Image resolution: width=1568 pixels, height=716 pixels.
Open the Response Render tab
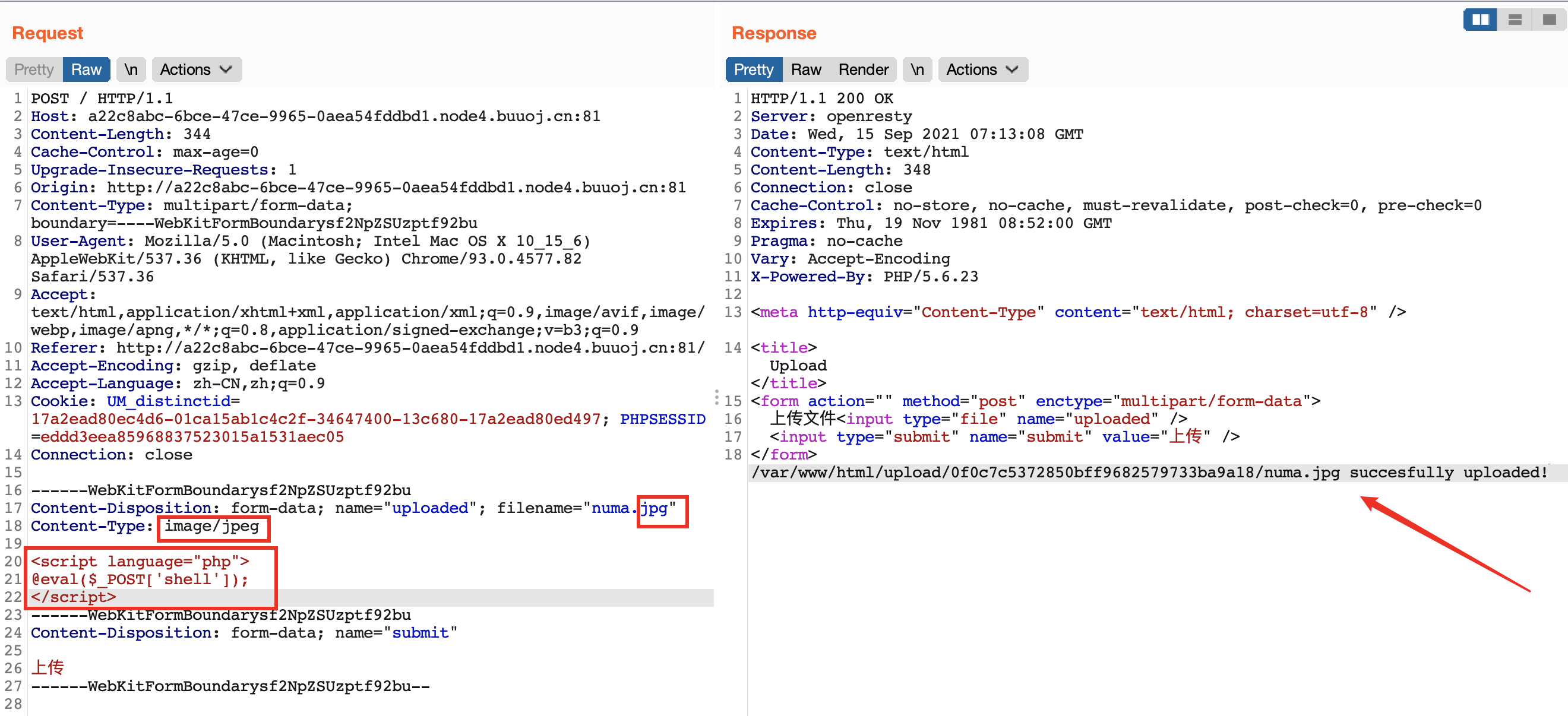click(863, 69)
